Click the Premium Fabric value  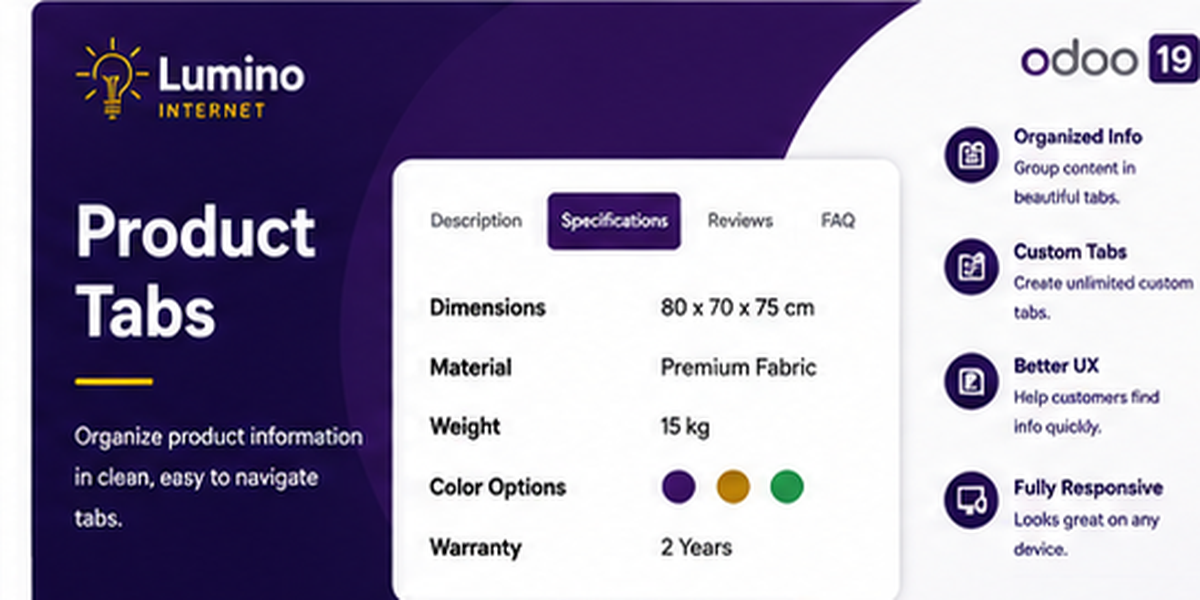coord(739,367)
